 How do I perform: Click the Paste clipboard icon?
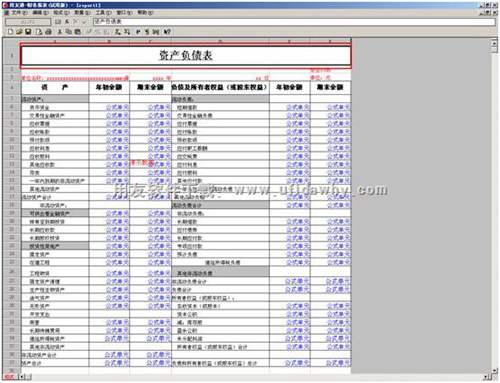(77, 32)
